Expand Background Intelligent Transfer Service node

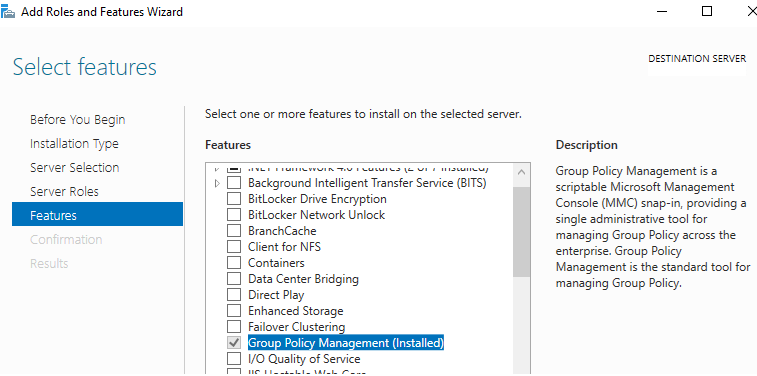pyautogui.click(x=217, y=183)
